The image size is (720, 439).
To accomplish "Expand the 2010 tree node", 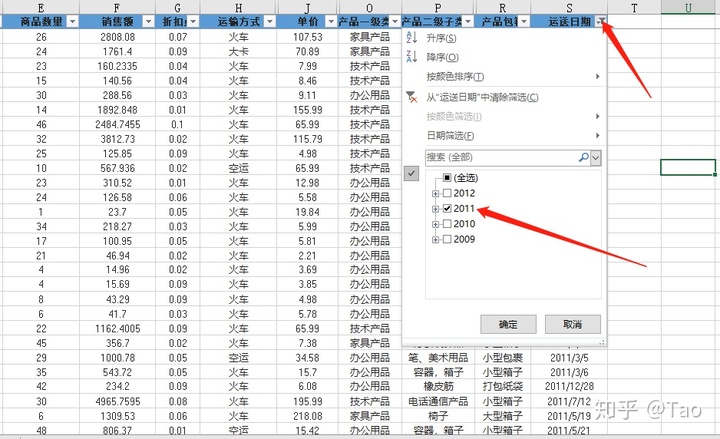I will [x=435, y=224].
